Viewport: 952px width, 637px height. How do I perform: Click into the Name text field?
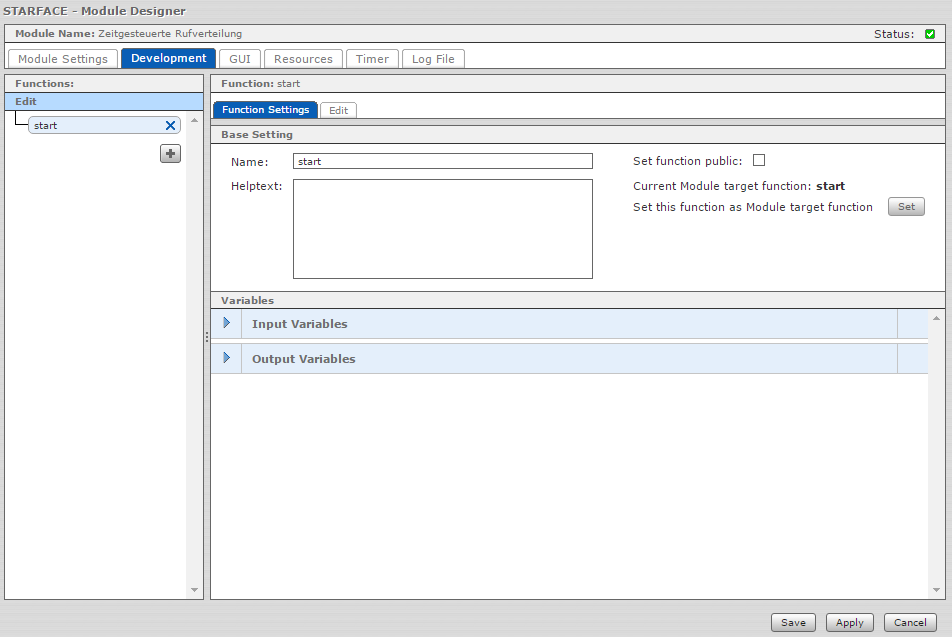tap(442, 161)
